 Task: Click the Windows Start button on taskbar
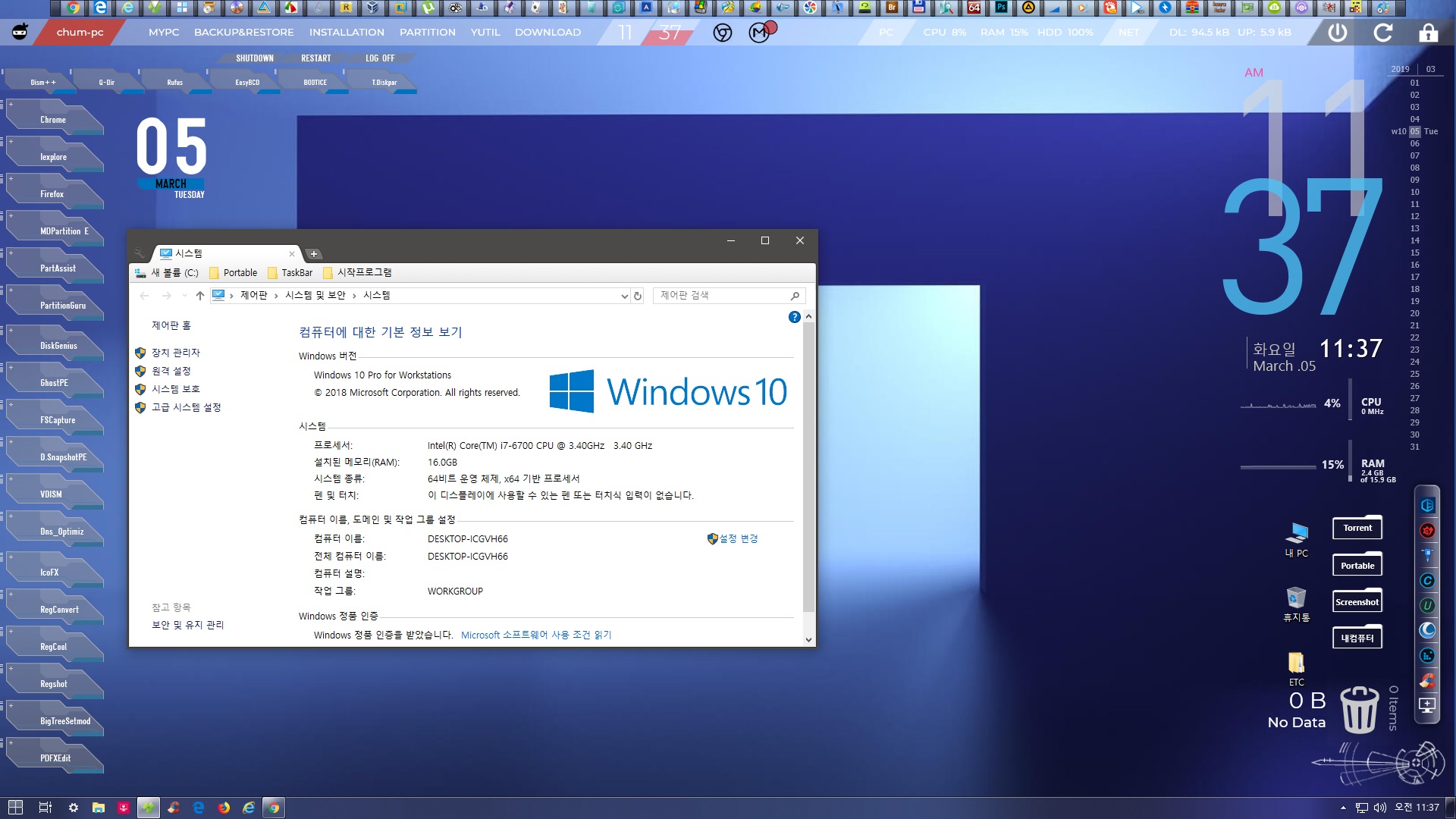click(15, 808)
